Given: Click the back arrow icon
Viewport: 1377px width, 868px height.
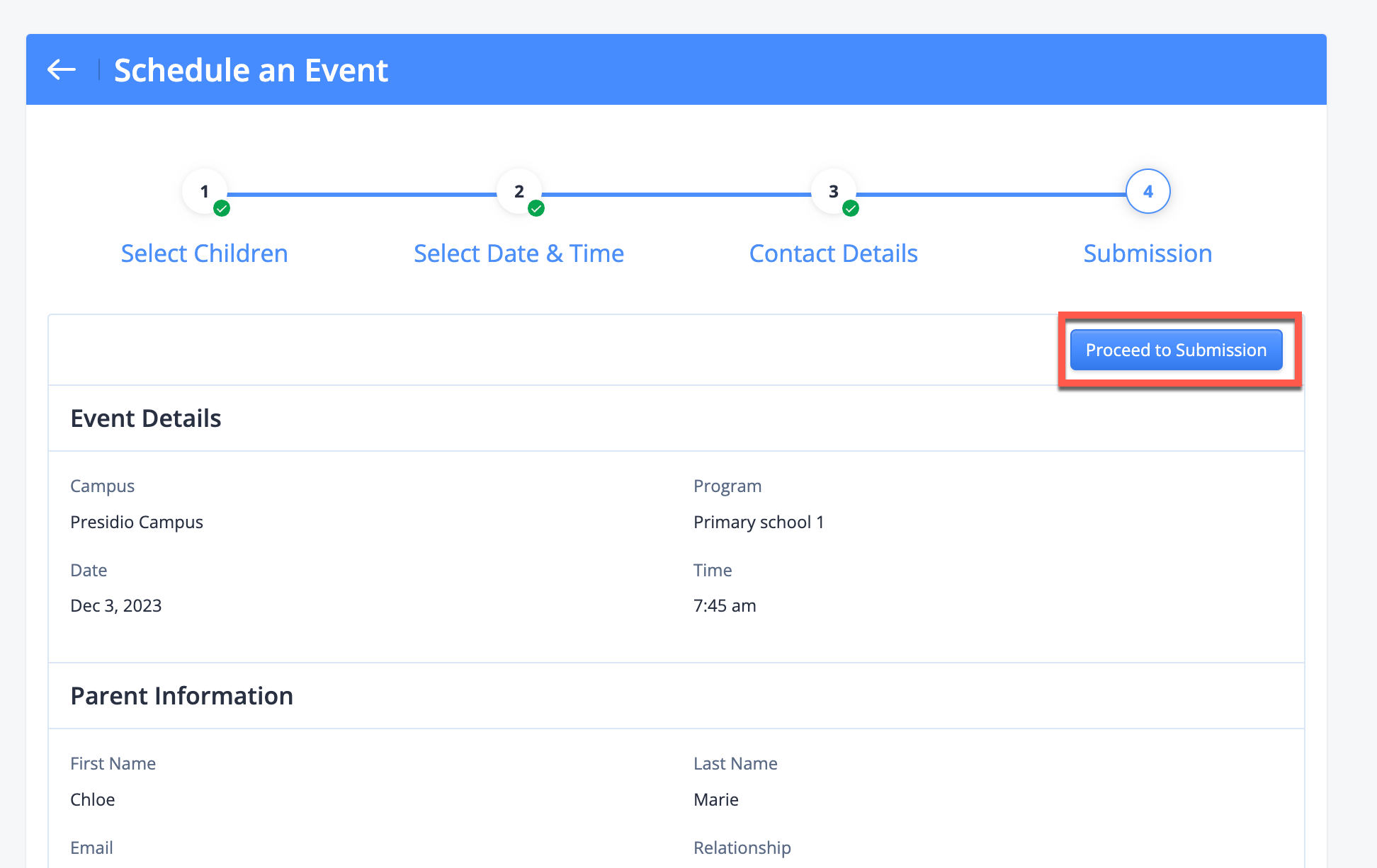Looking at the screenshot, I should coord(62,69).
